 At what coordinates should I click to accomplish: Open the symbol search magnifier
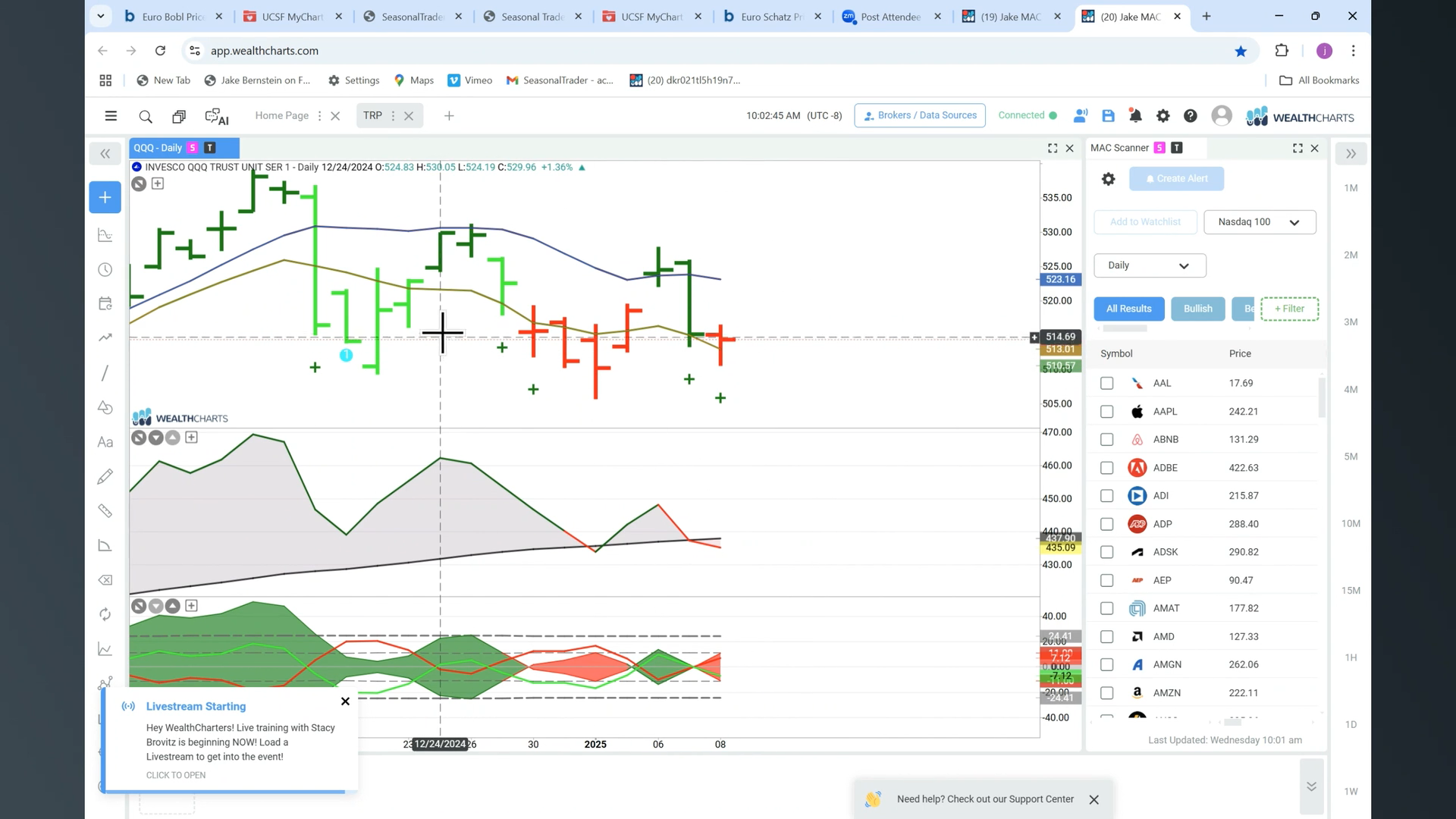click(146, 116)
